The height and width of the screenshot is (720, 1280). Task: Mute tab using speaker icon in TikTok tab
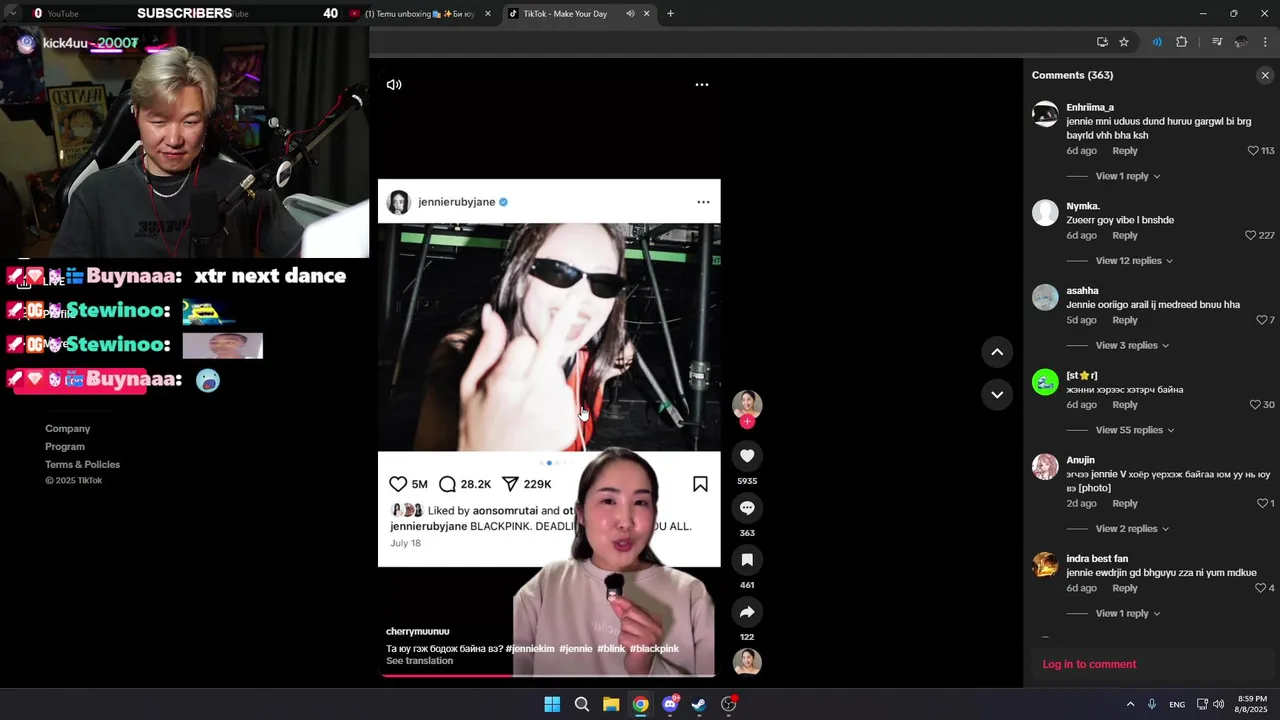630,14
